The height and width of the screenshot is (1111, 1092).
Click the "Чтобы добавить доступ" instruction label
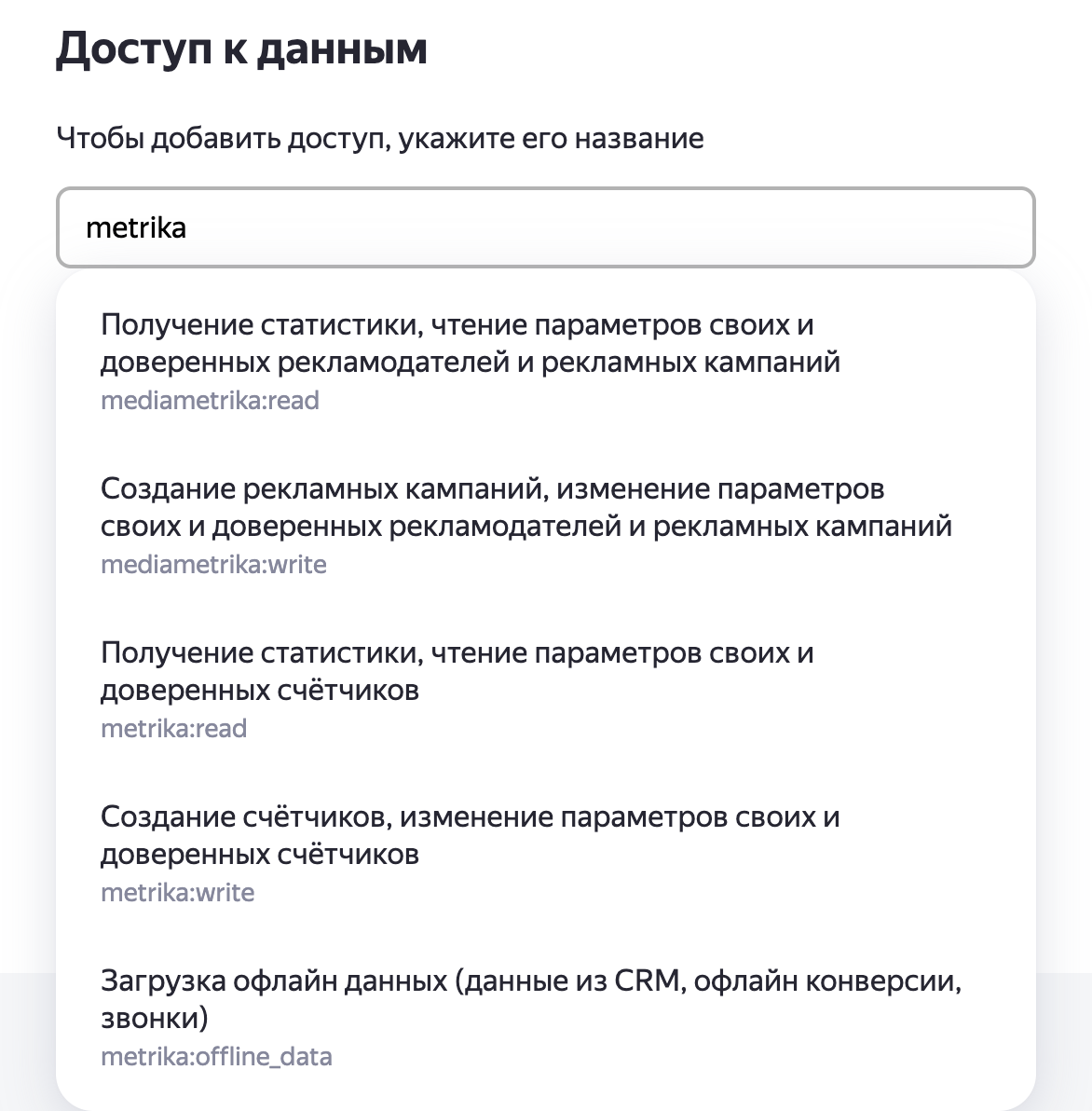point(379,139)
